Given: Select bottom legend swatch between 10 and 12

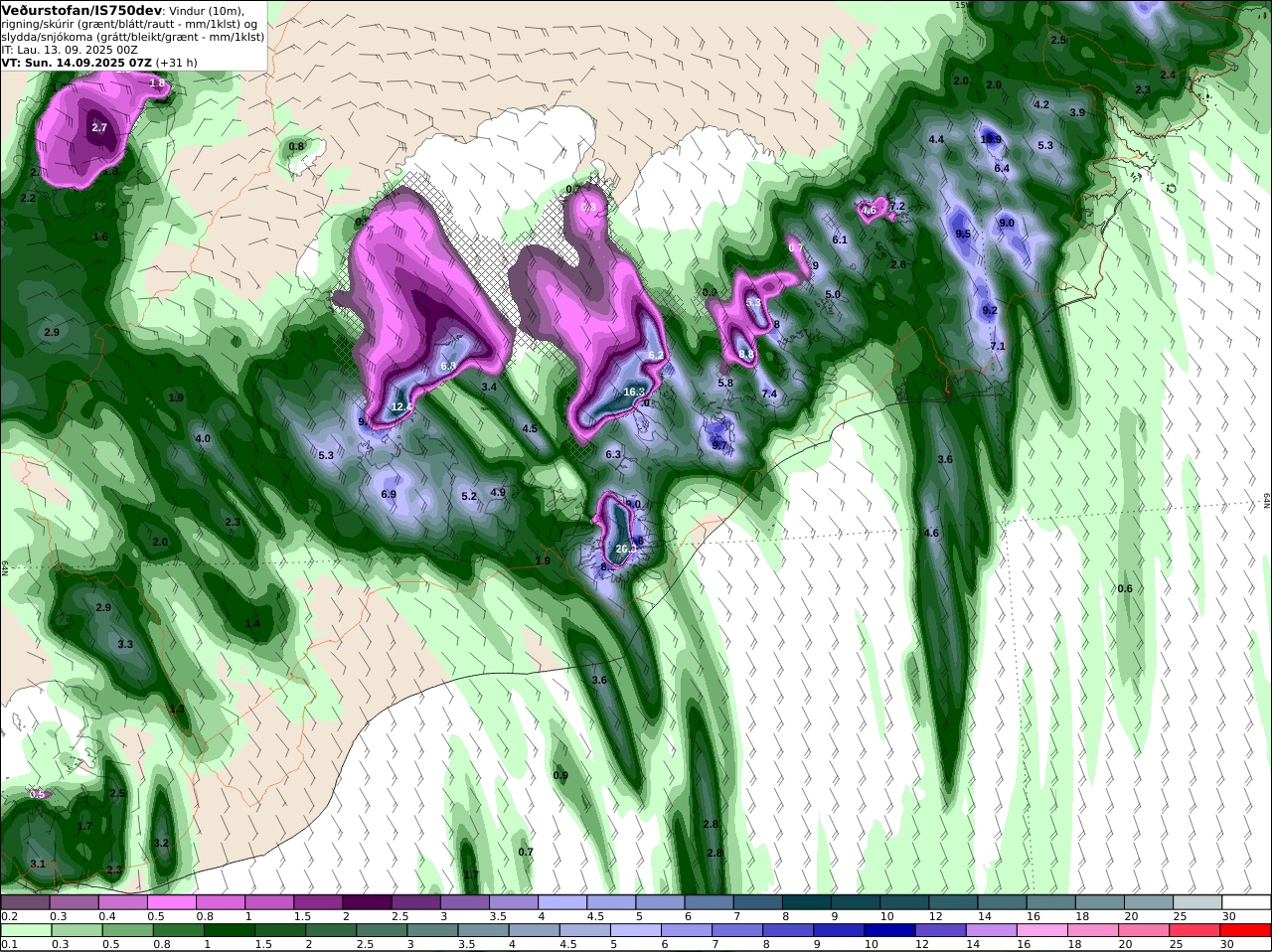Looking at the screenshot, I should click(890, 930).
